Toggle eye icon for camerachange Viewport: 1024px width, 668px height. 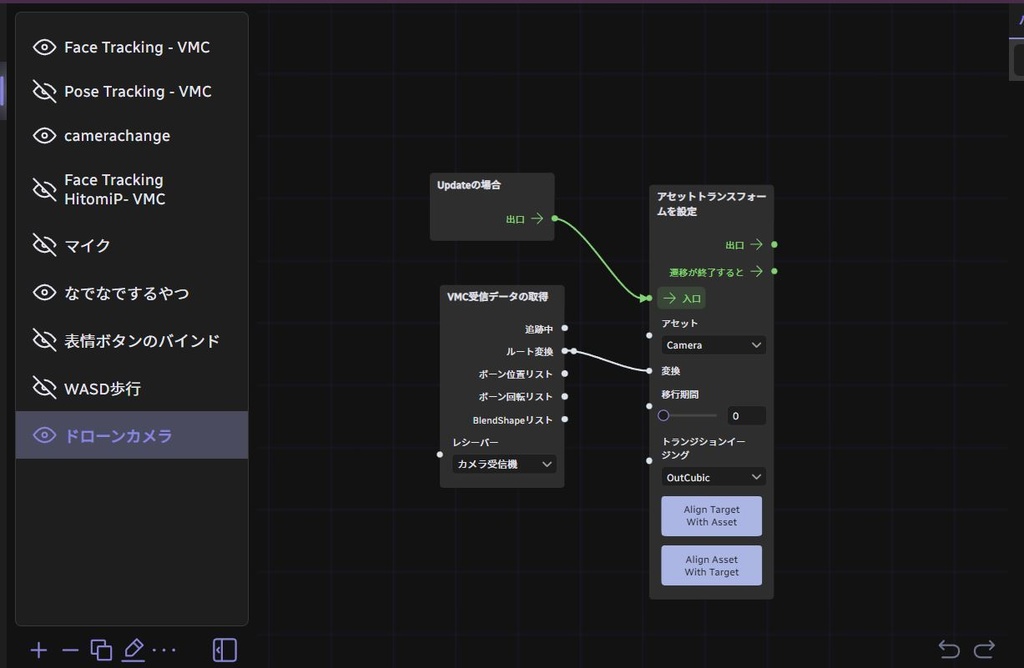pos(44,136)
